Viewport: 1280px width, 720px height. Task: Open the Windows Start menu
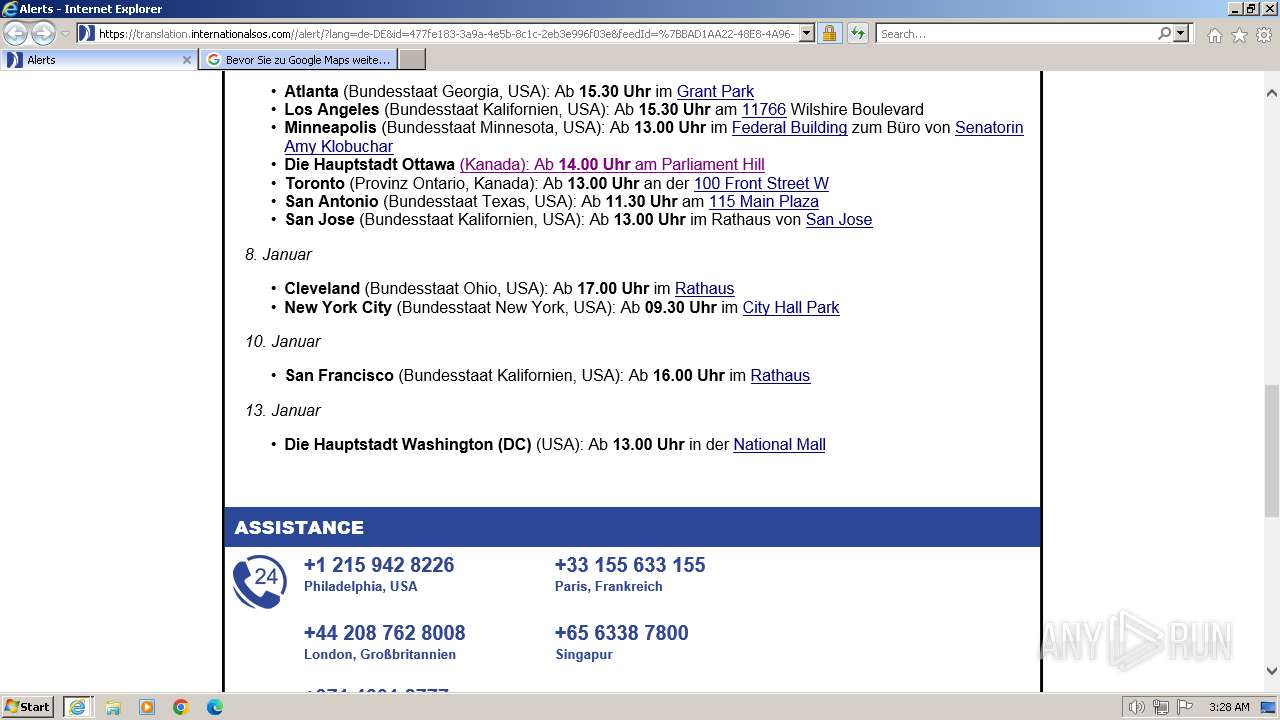(x=27, y=707)
